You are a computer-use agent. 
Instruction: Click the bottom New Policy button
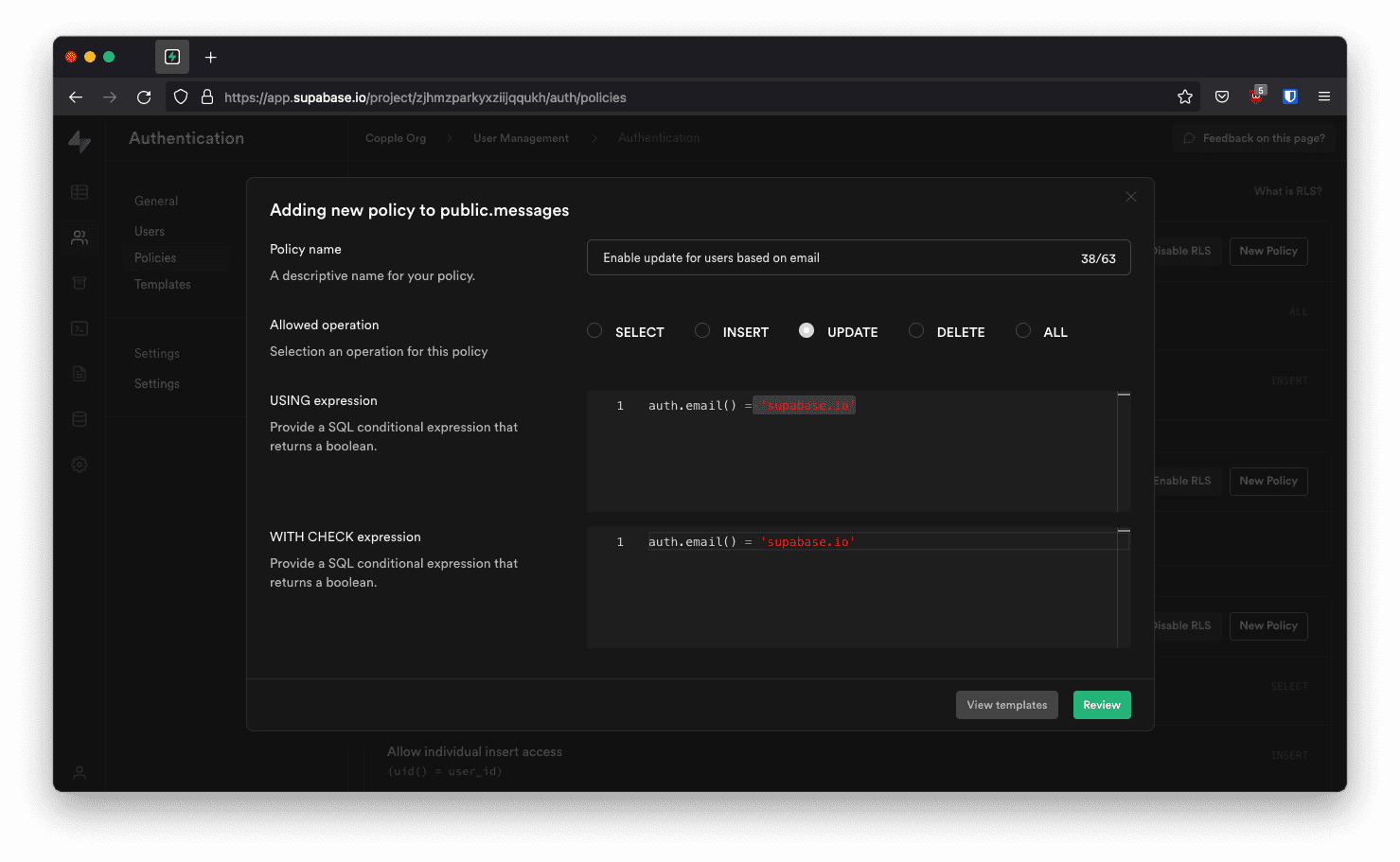click(x=1268, y=625)
